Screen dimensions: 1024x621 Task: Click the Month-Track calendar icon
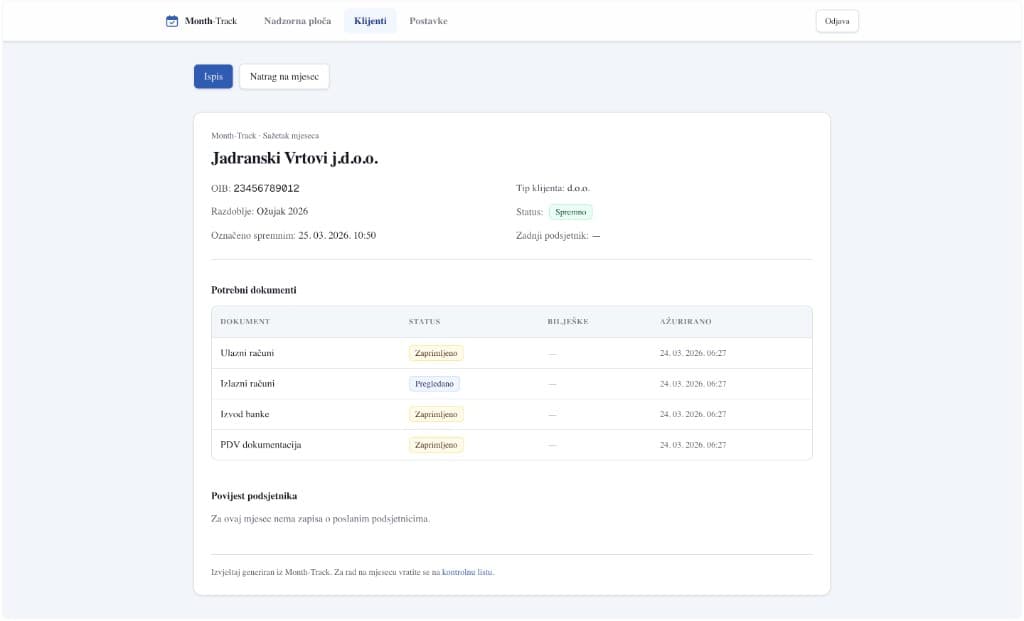[x=170, y=20]
